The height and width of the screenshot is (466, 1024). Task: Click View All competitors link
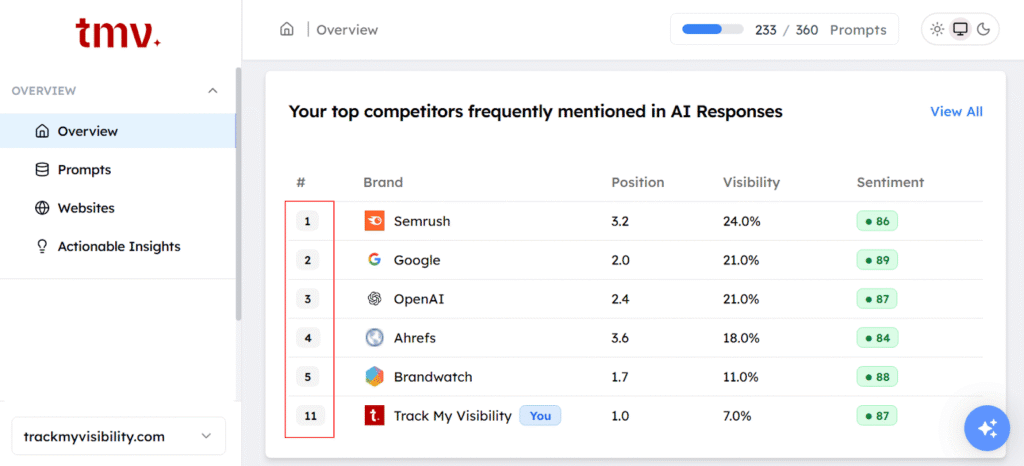[956, 112]
